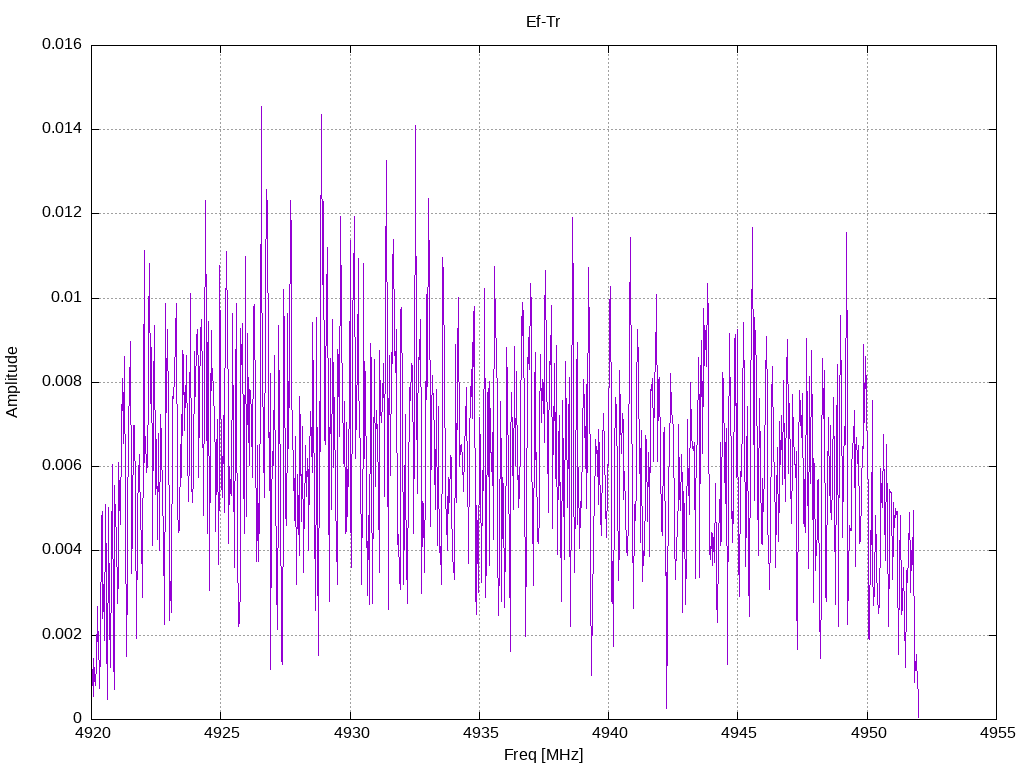
Task: Click the x-axis tick value 4930
Action: [351, 733]
